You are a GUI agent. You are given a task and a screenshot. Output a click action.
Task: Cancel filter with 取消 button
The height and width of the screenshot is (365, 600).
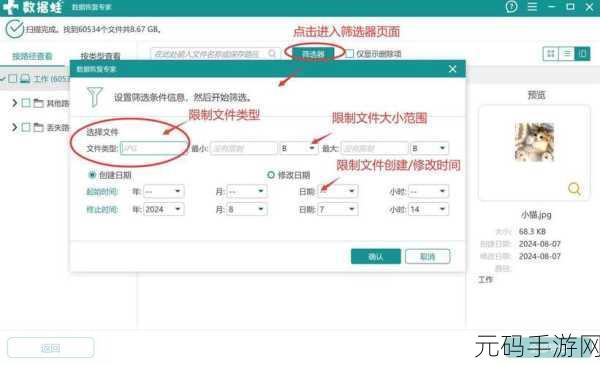[x=427, y=256]
